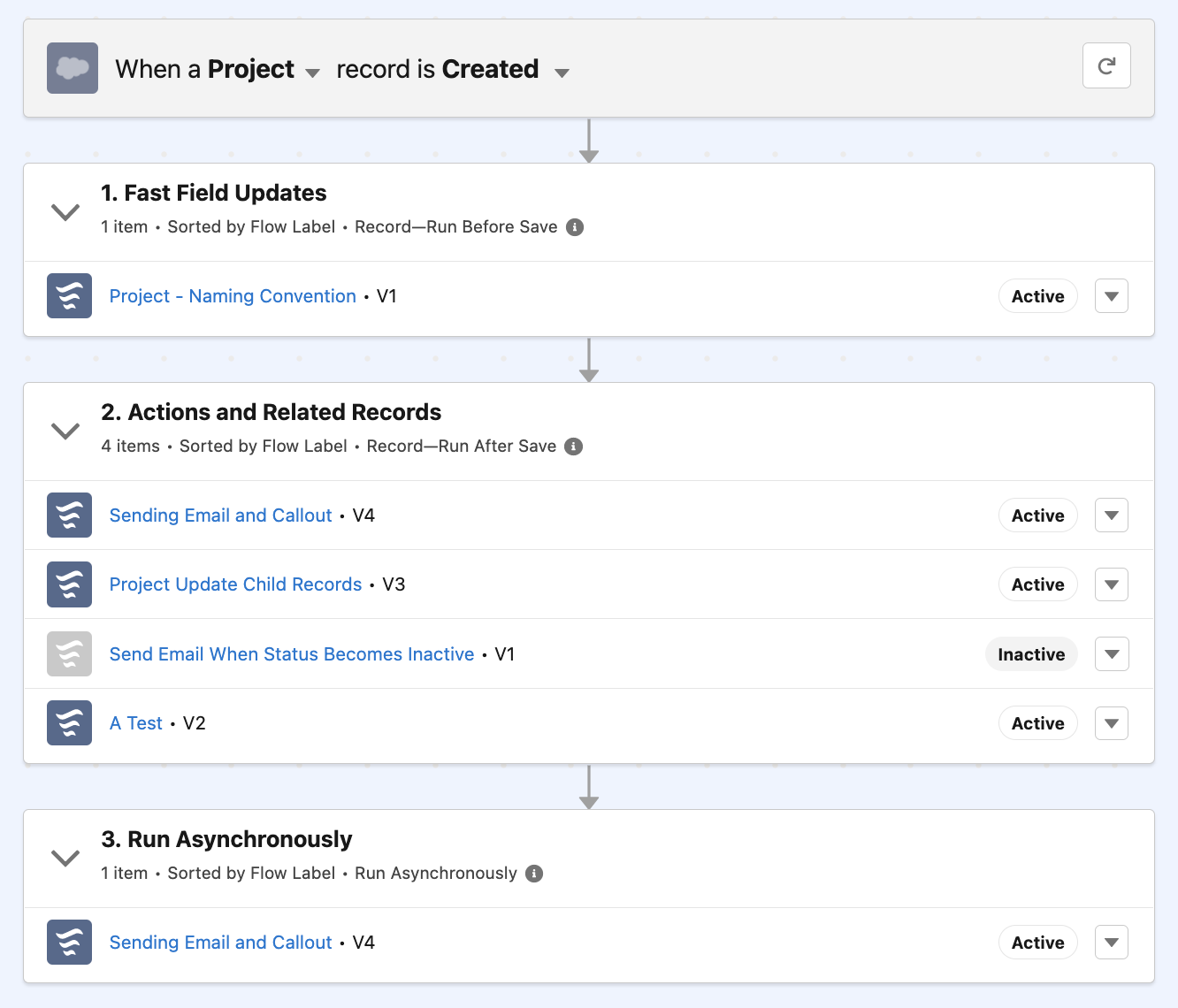The width and height of the screenshot is (1178, 1008).
Task: Open the Project - Naming Convention flow link
Action: 233,296
